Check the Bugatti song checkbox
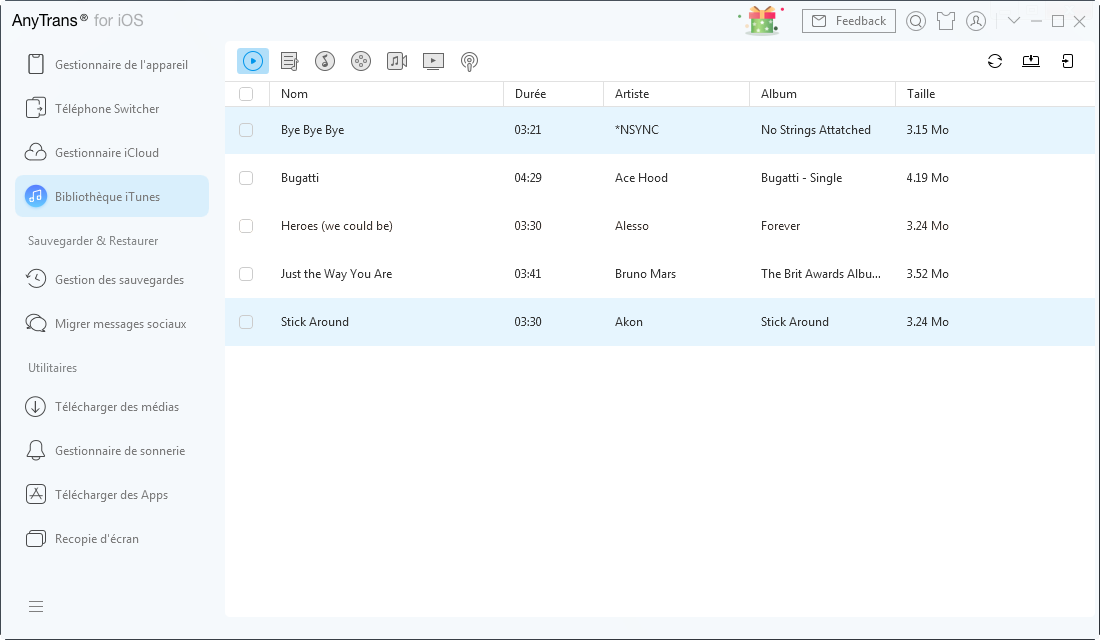 (x=246, y=178)
